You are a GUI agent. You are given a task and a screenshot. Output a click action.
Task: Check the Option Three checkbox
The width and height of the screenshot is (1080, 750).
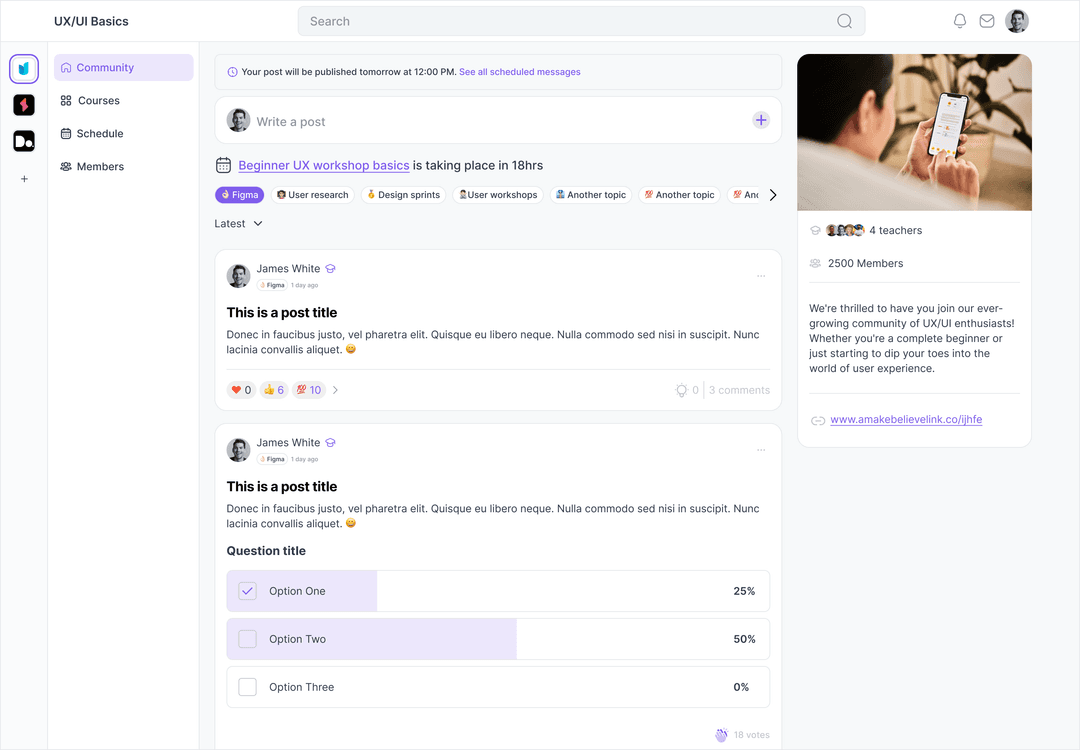[x=247, y=687]
